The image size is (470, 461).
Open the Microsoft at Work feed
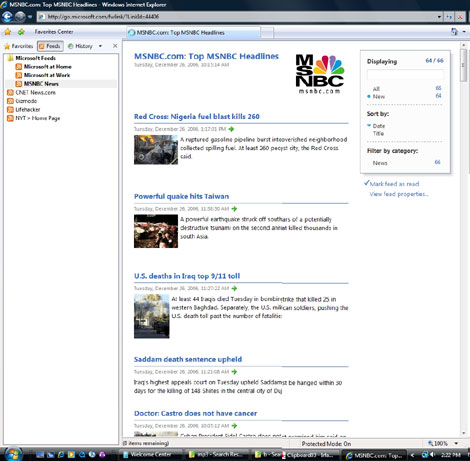(x=43, y=75)
